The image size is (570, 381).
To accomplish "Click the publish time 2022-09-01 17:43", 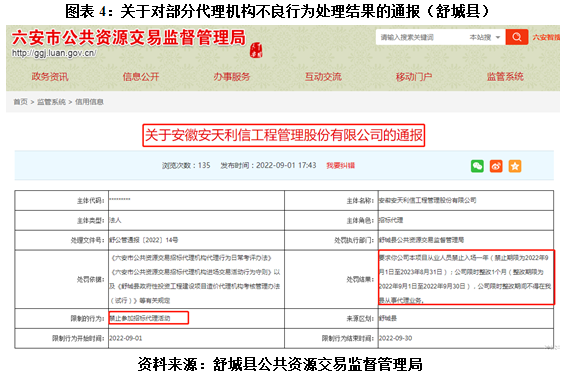I will [268, 165].
